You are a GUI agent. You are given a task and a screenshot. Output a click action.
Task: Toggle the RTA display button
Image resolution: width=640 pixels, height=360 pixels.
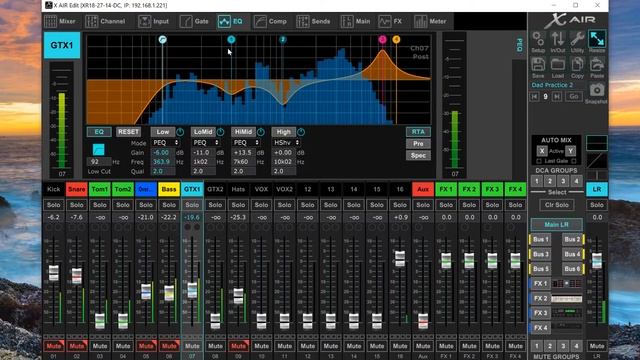418,132
